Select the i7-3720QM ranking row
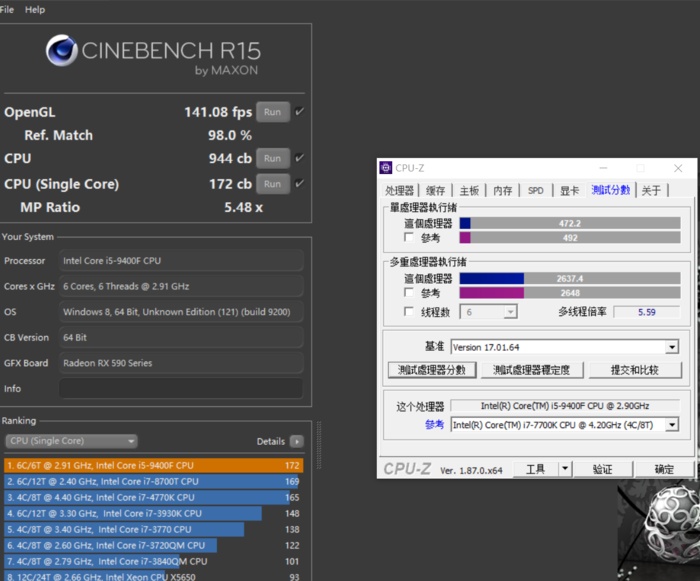 tap(154, 545)
